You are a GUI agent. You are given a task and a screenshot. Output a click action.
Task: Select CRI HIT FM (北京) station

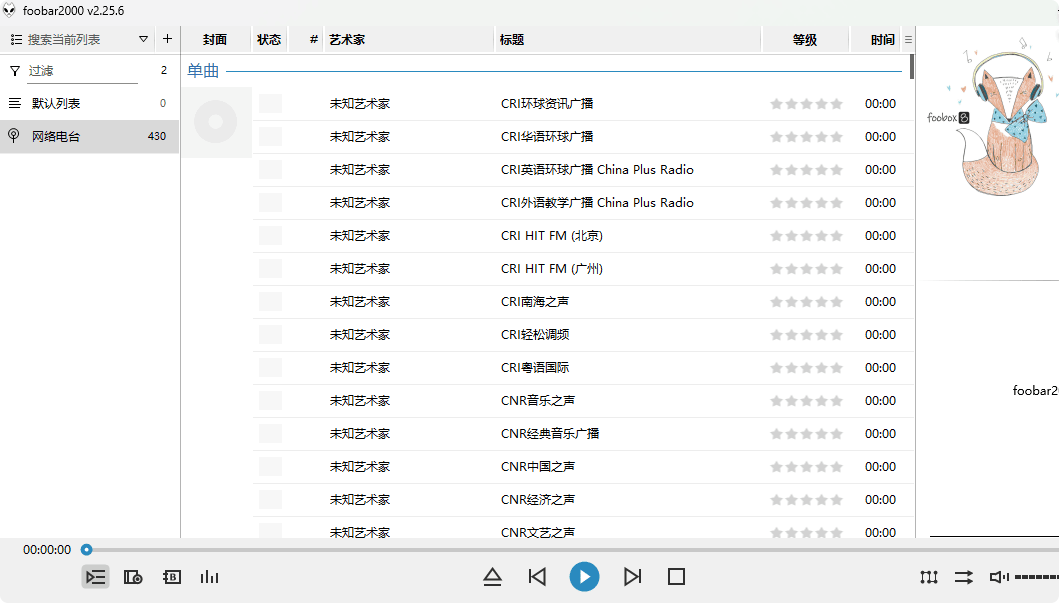coord(584,236)
